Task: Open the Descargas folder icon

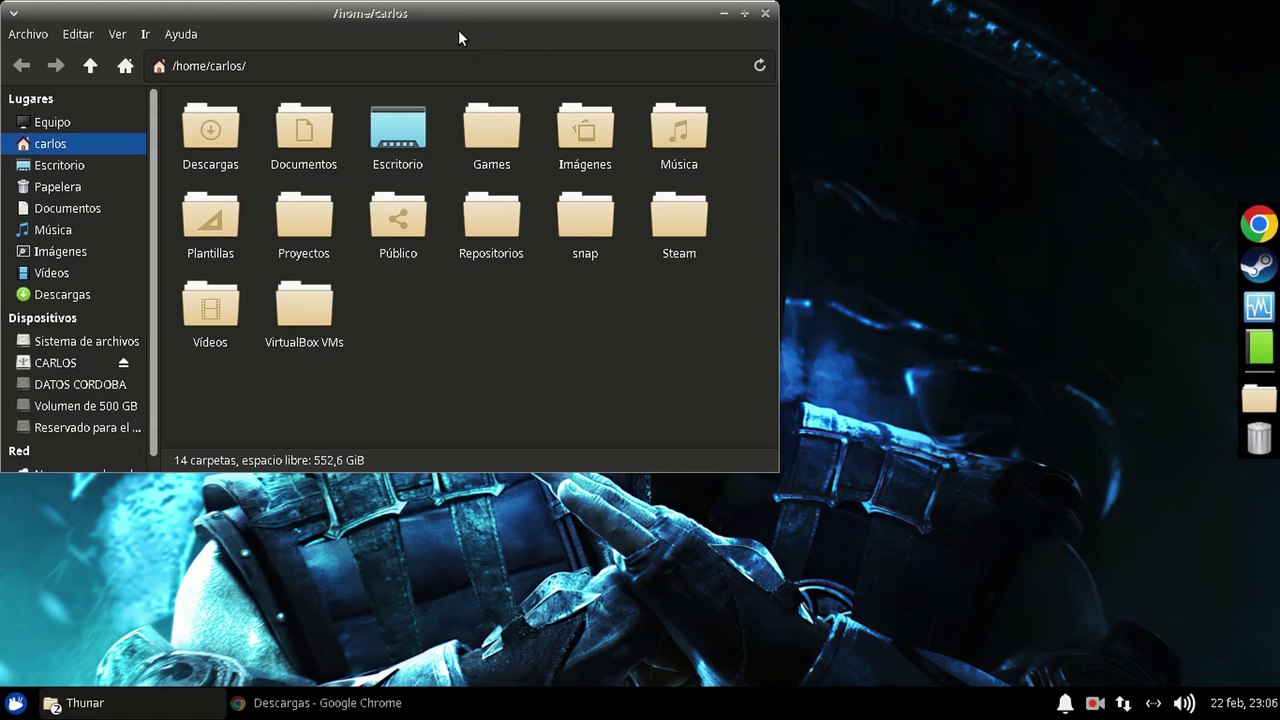Action: (x=210, y=128)
